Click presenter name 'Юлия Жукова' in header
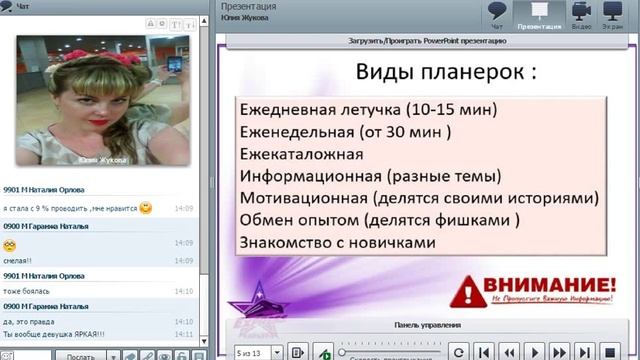 244,18
